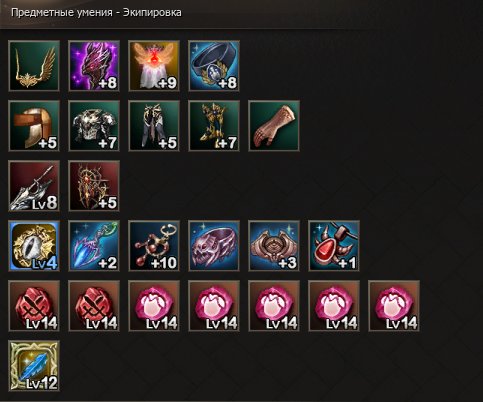Select the winged cloak +9 item
483x402 pixels.
click(154, 66)
